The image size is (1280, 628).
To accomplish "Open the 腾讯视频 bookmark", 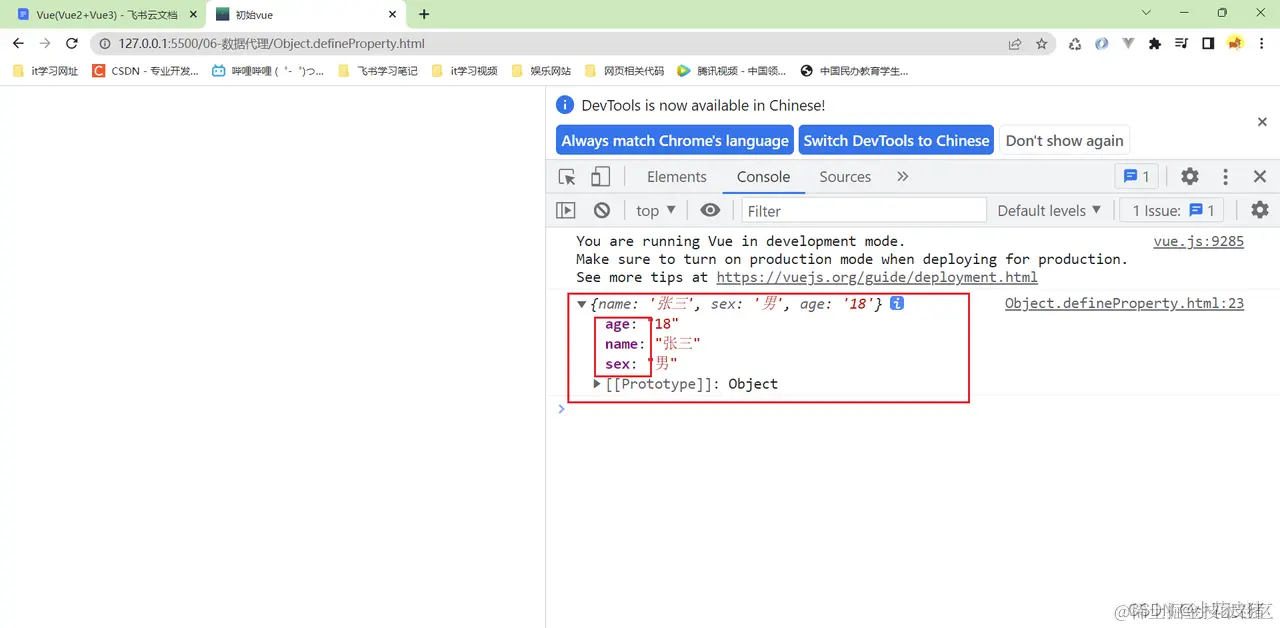I will pos(732,71).
